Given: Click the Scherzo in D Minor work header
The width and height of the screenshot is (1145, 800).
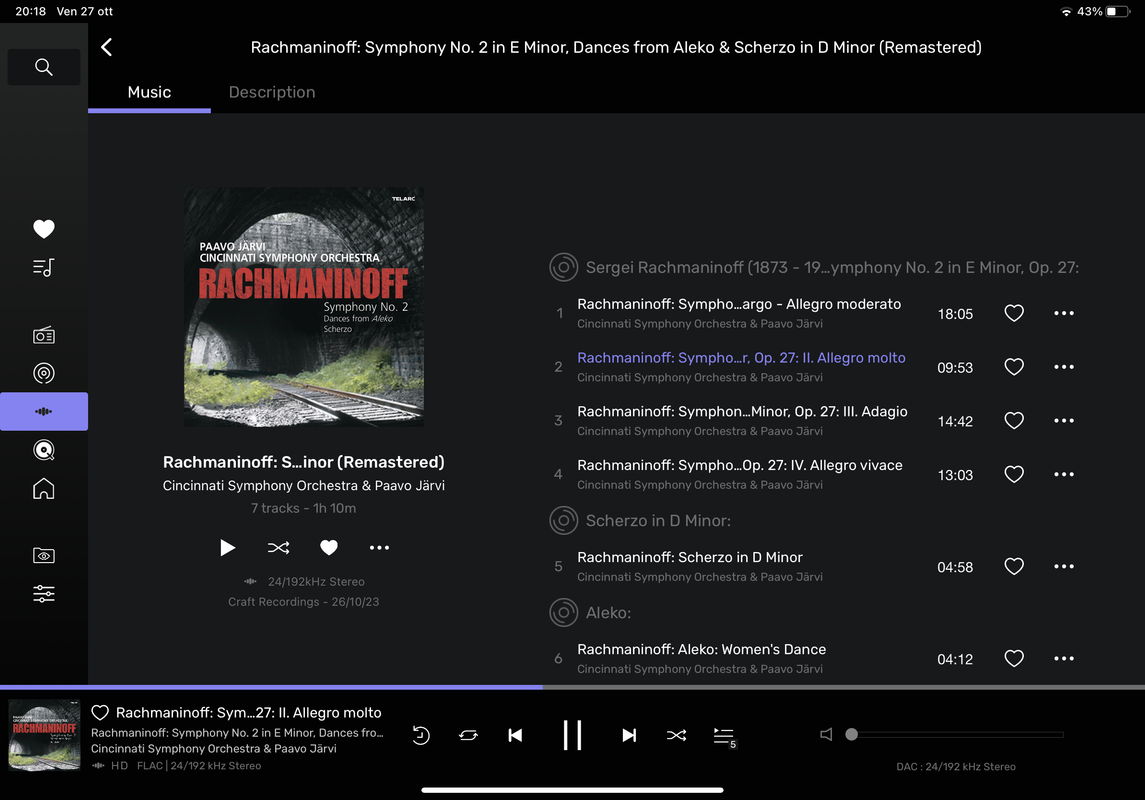Looking at the screenshot, I should tap(640, 520).
